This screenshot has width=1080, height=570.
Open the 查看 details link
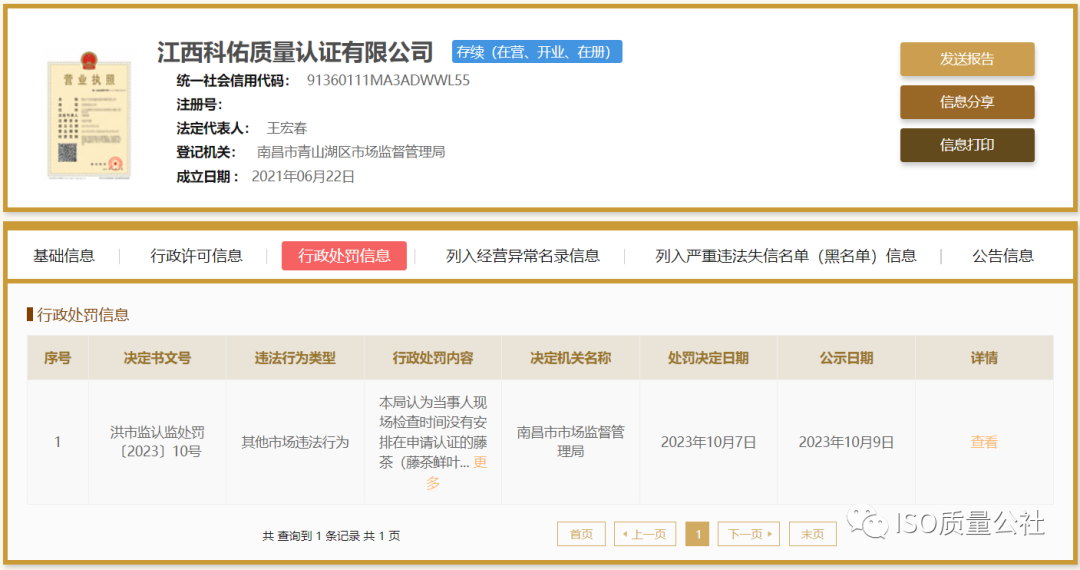tap(984, 442)
